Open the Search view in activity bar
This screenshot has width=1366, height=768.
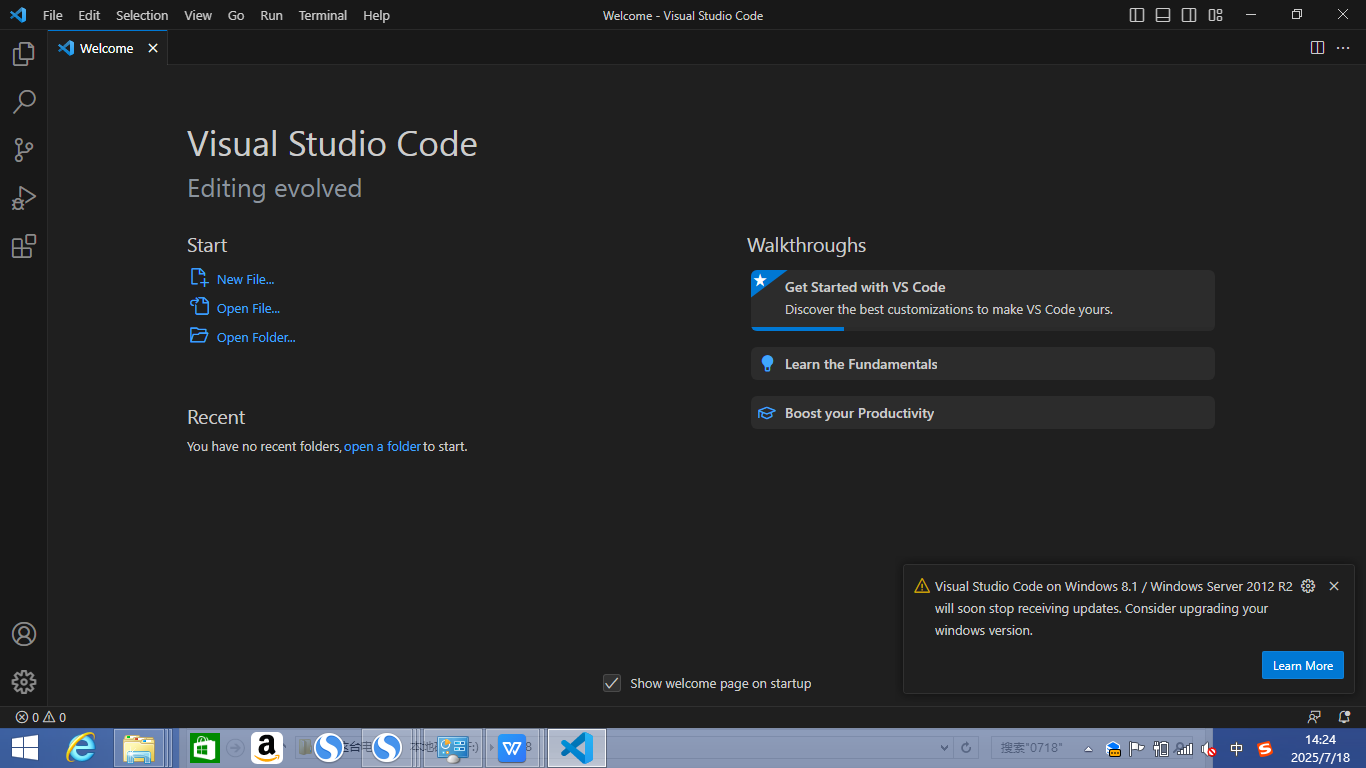[24, 102]
